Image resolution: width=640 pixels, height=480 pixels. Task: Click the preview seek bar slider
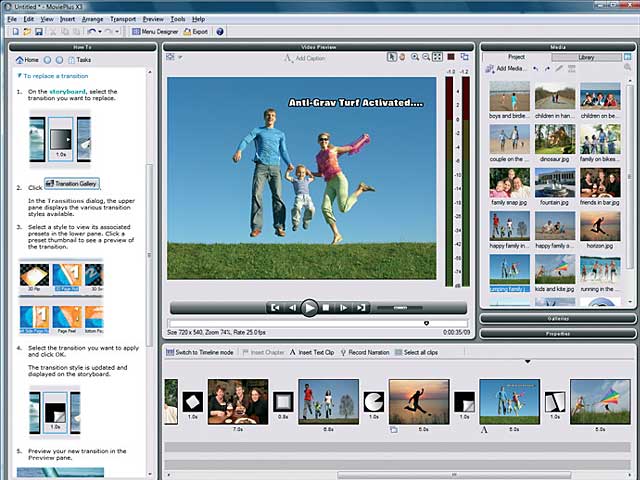click(427, 323)
